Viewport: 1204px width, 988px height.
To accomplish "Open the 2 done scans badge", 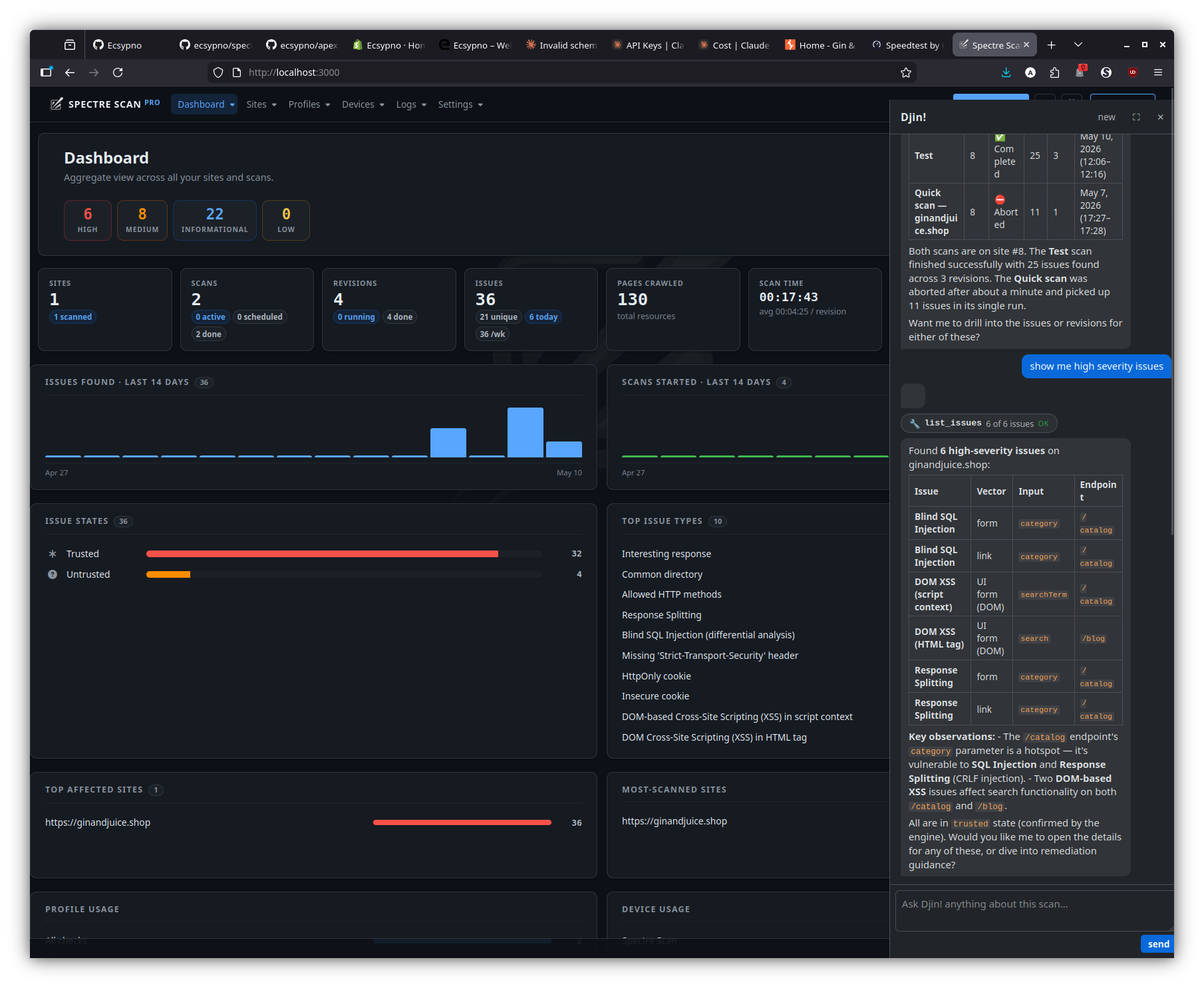I will (209, 334).
